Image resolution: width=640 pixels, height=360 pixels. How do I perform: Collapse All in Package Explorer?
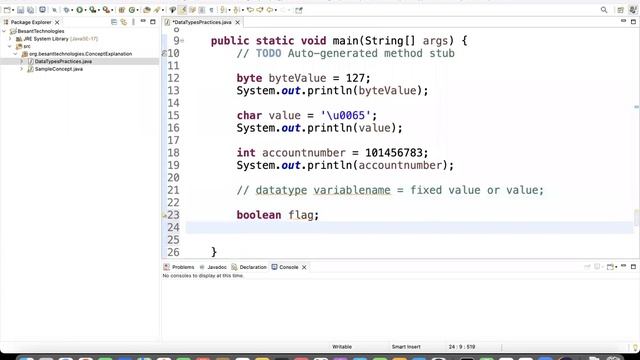114,22
